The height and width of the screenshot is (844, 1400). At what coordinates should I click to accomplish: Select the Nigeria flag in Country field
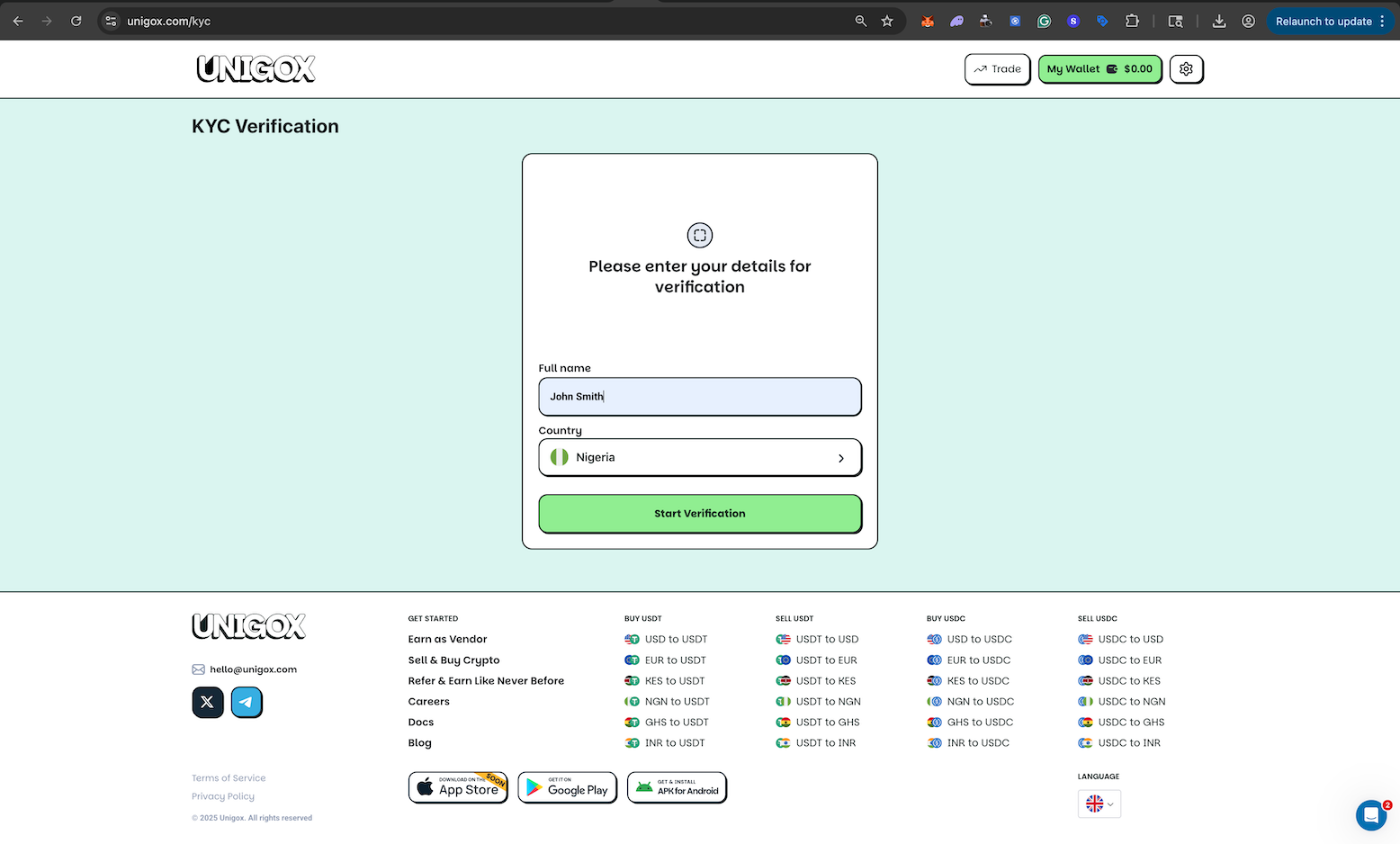[558, 457]
